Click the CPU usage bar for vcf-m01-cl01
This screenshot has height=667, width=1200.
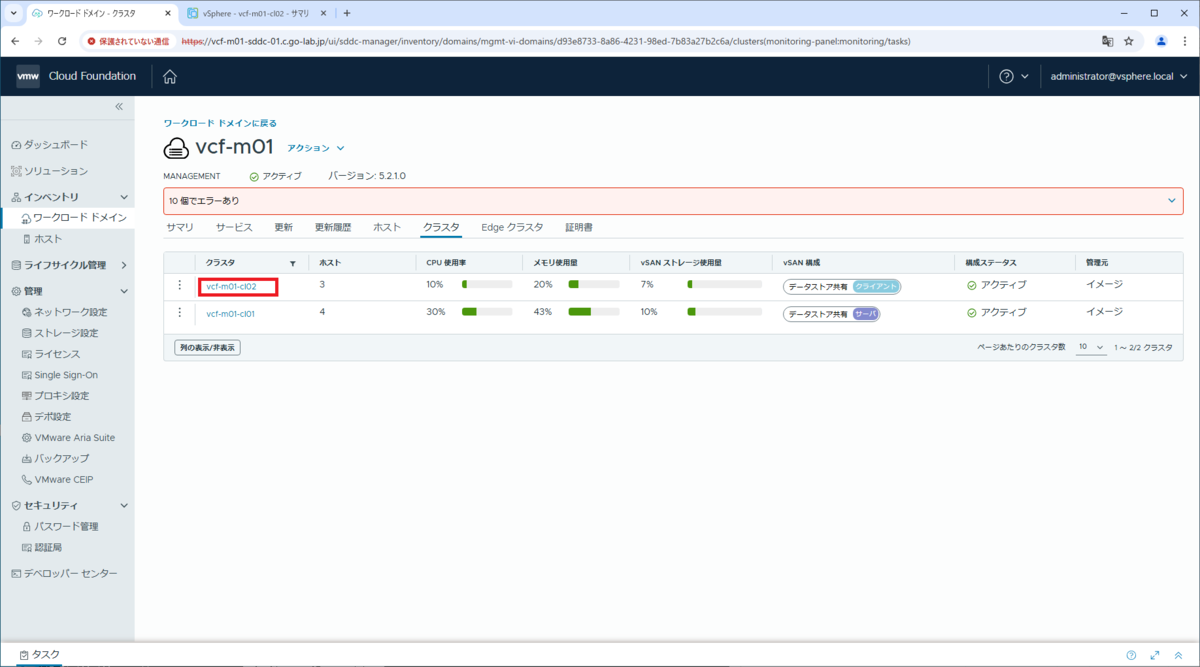click(x=487, y=312)
